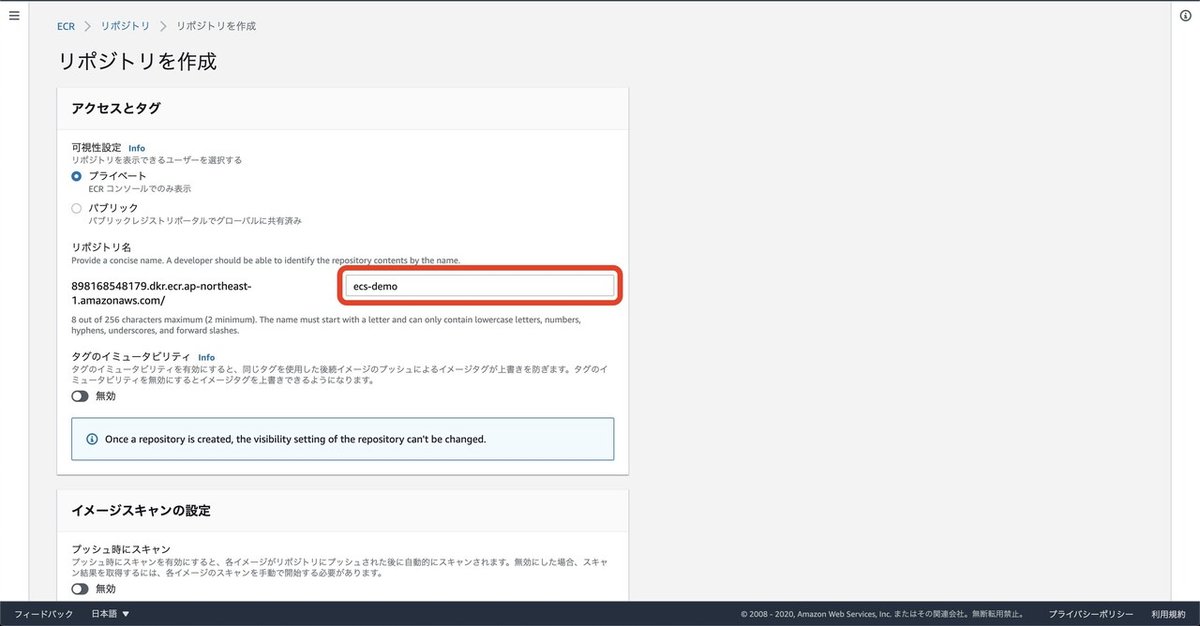The width and height of the screenshot is (1200, 626).
Task: Open the 日本語 language dropdown
Action: (111, 614)
